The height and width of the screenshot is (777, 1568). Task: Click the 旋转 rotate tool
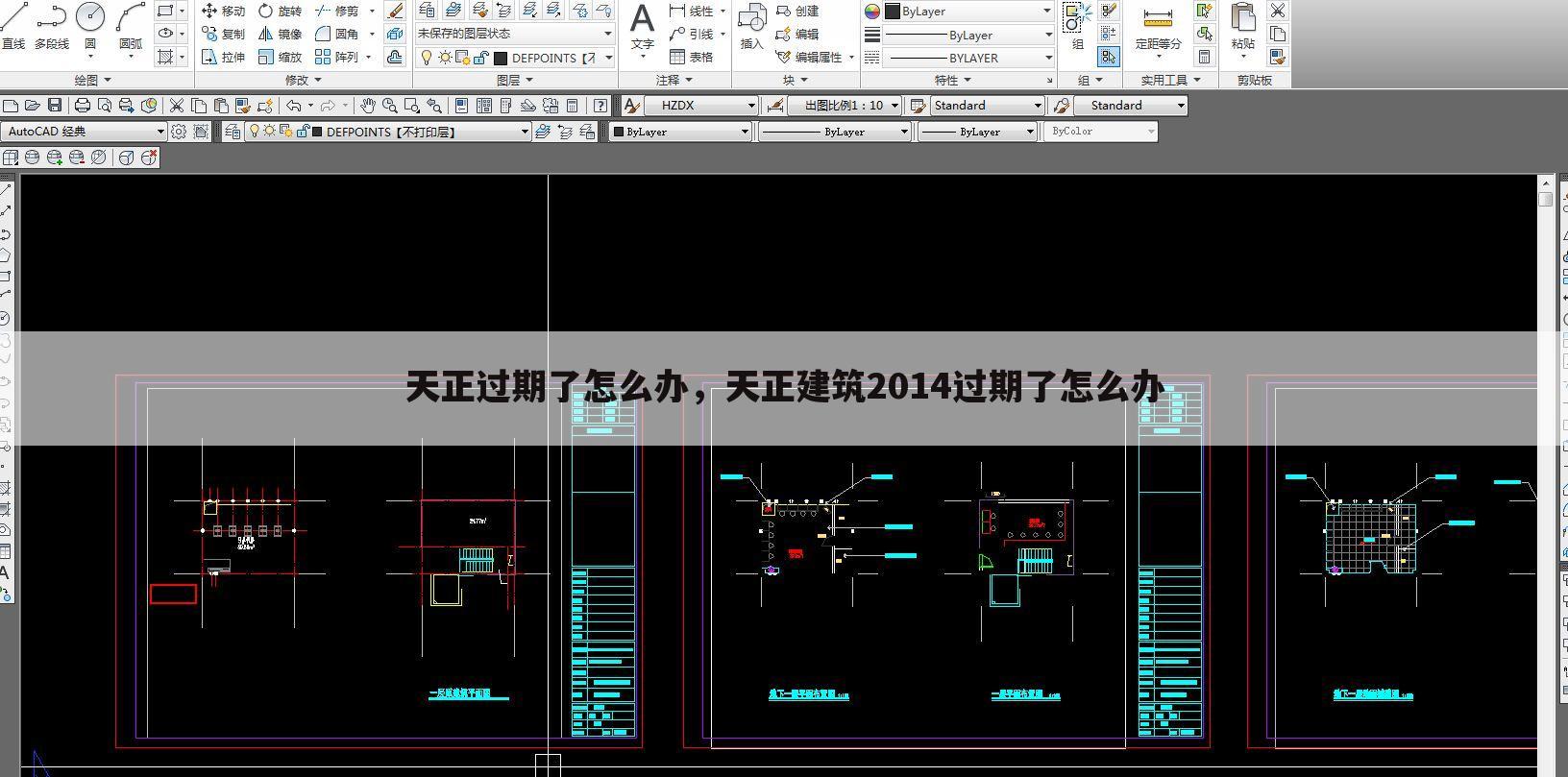click(x=280, y=11)
